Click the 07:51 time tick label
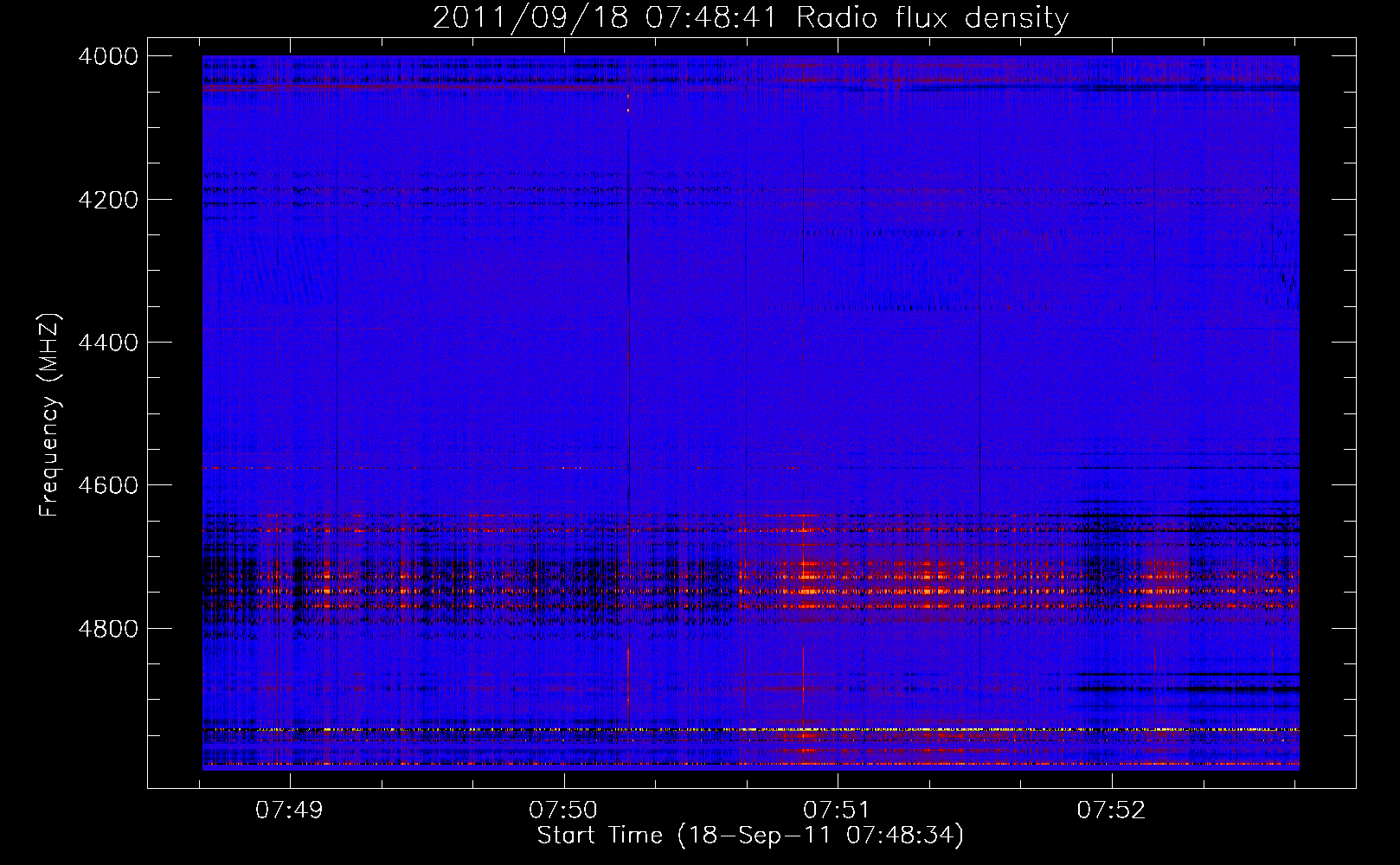This screenshot has height=865, width=1400. [837, 810]
